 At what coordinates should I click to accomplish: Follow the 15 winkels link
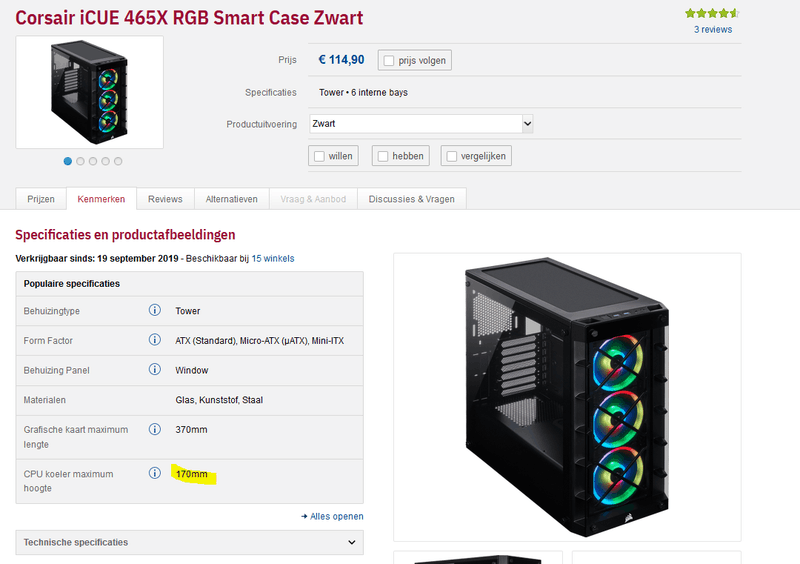click(x=273, y=258)
